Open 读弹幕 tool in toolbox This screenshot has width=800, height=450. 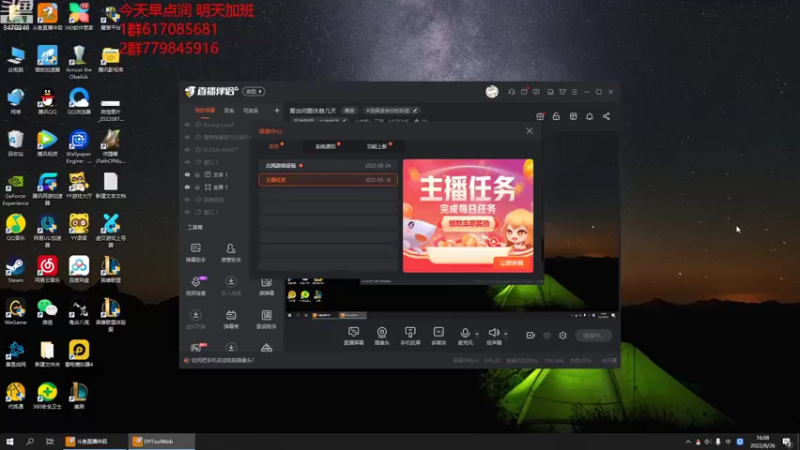[x=266, y=287]
